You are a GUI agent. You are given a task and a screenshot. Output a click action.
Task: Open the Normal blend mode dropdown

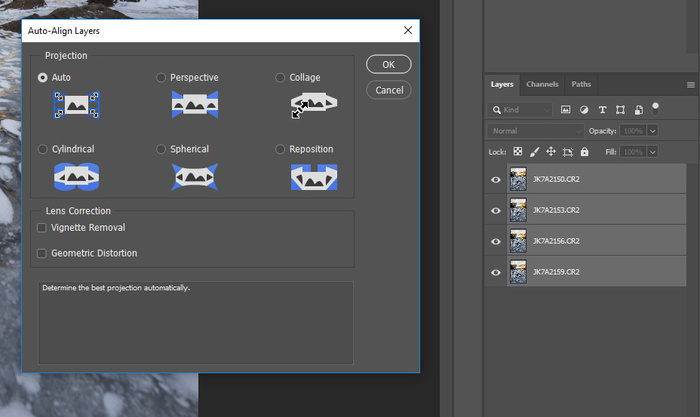pyautogui.click(x=535, y=131)
